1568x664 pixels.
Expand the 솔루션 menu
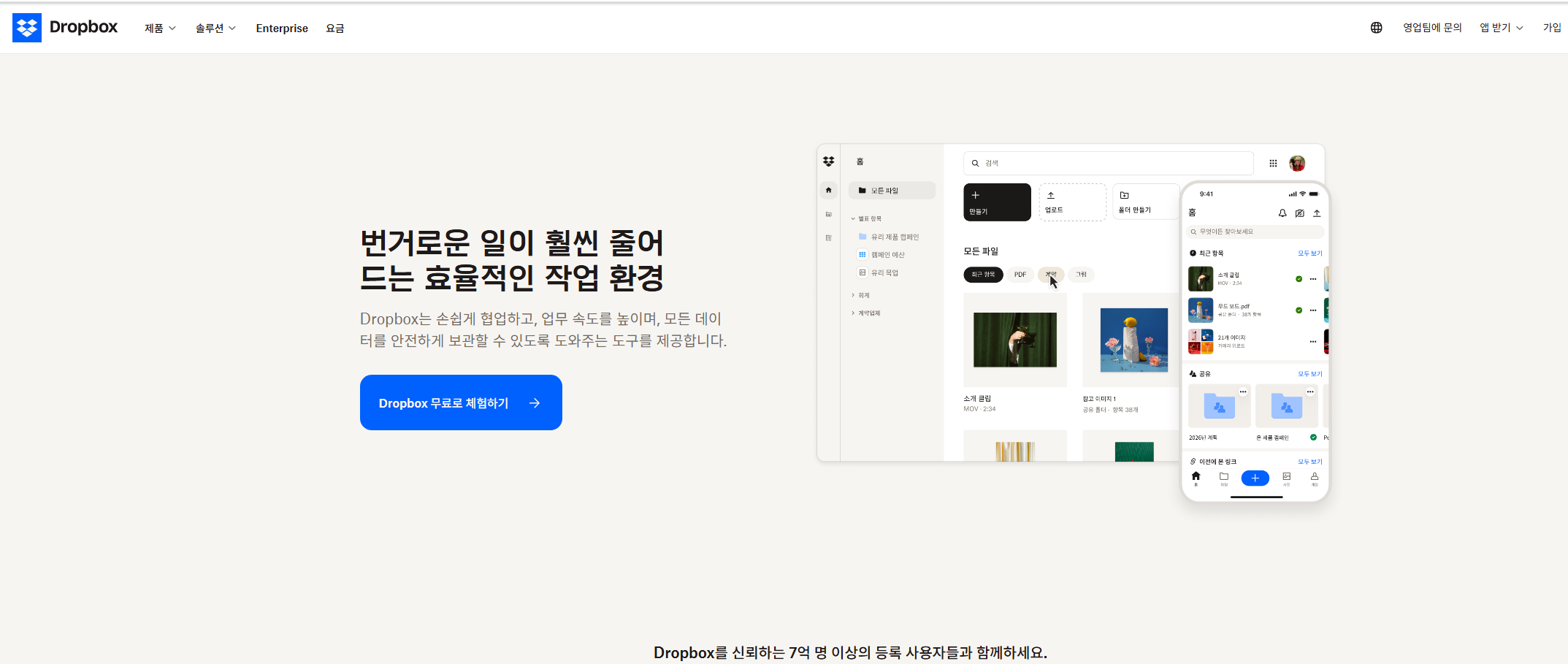[x=215, y=28]
